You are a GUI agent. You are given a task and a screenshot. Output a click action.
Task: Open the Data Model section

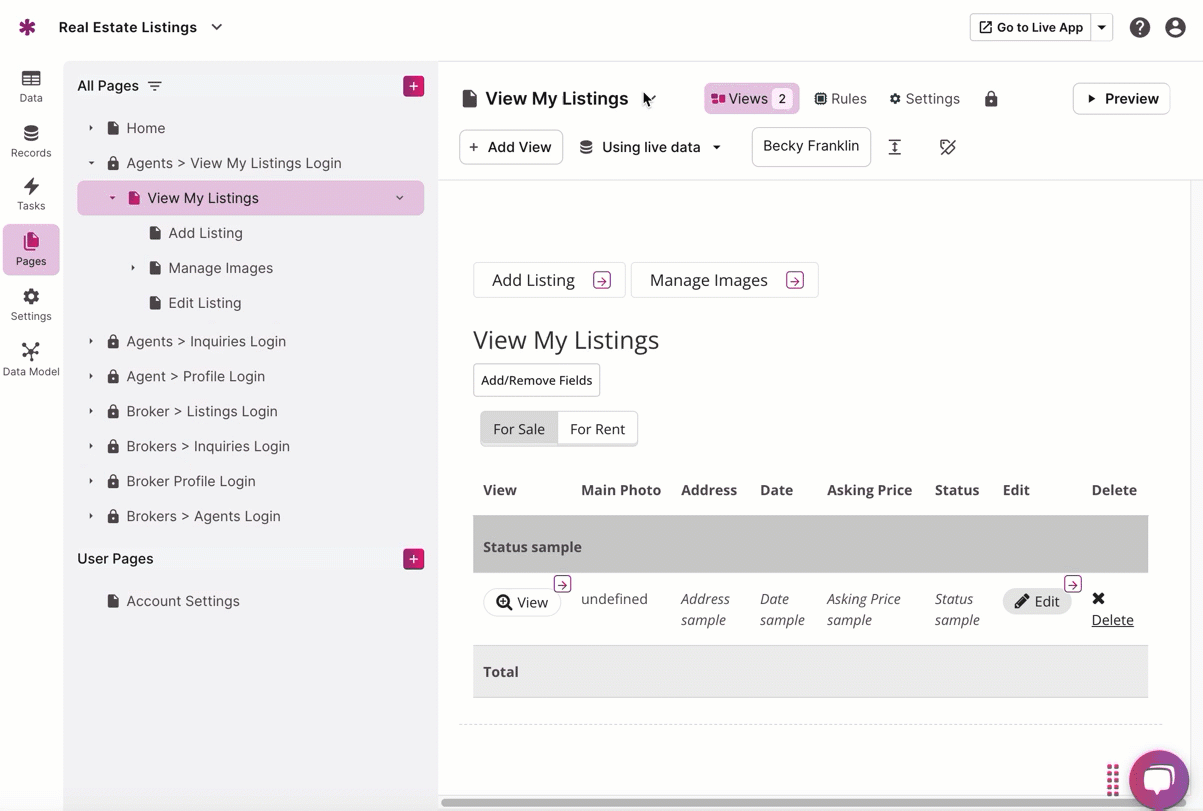[31, 359]
